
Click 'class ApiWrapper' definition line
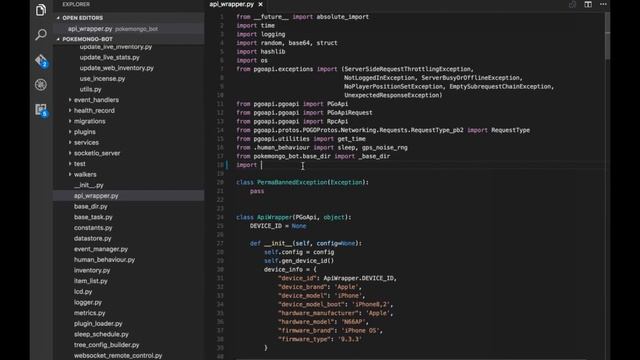click(x=293, y=217)
